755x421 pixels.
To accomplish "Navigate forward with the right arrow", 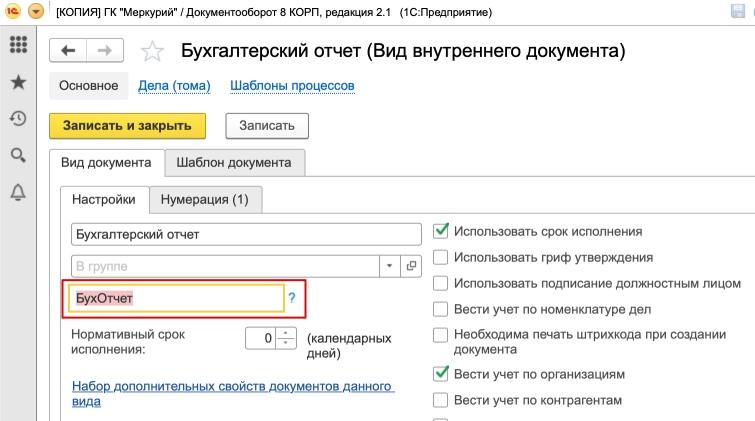I will [106, 51].
